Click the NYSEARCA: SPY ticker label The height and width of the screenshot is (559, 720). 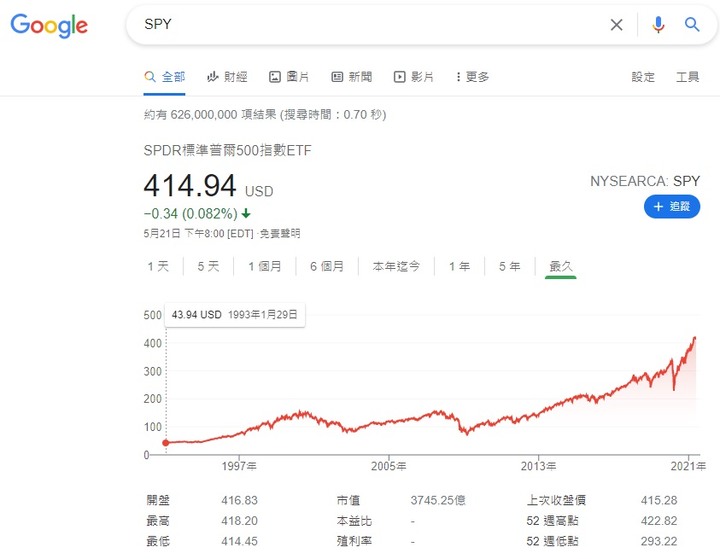click(645, 181)
